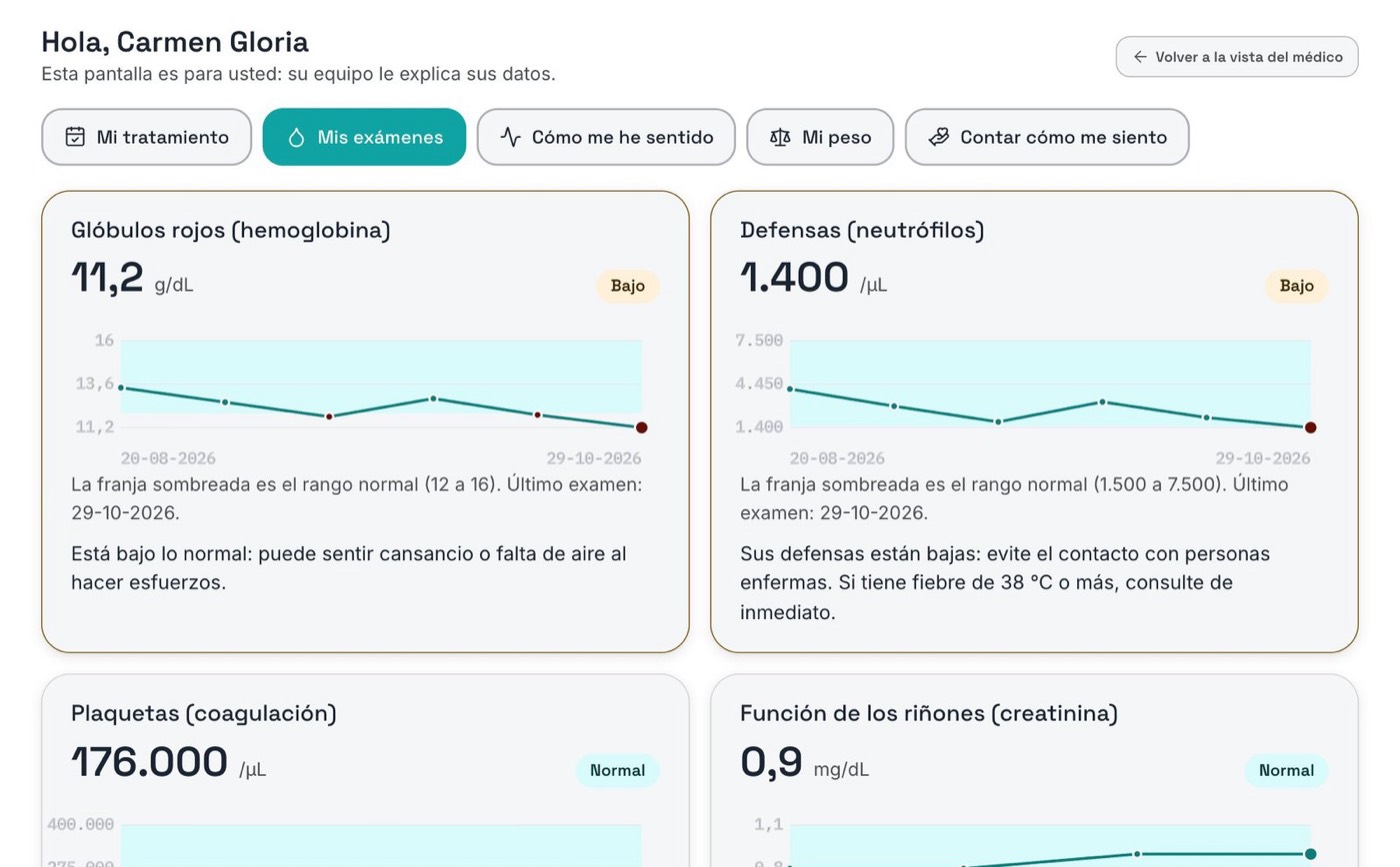Image resolution: width=1400 pixels, height=867 pixels.
Task: Click the Función de los riñones title
Action: click(929, 713)
